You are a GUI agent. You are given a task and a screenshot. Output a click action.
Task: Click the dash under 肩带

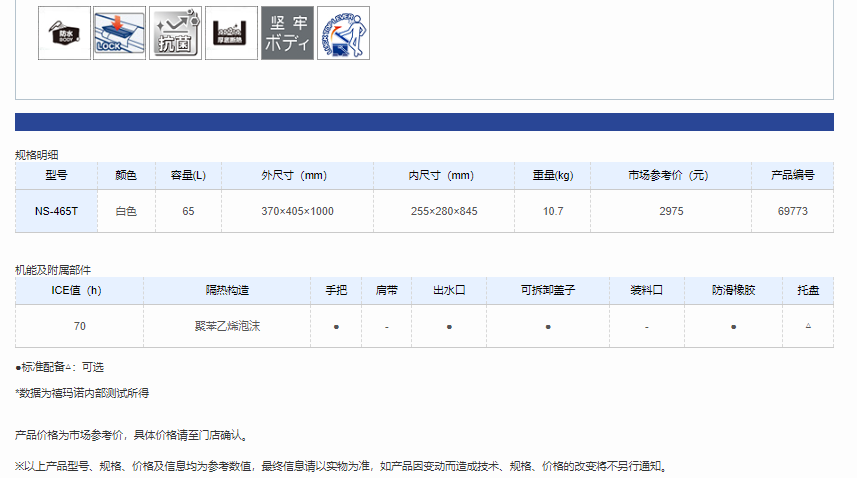pyautogui.click(x=386, y=327)
